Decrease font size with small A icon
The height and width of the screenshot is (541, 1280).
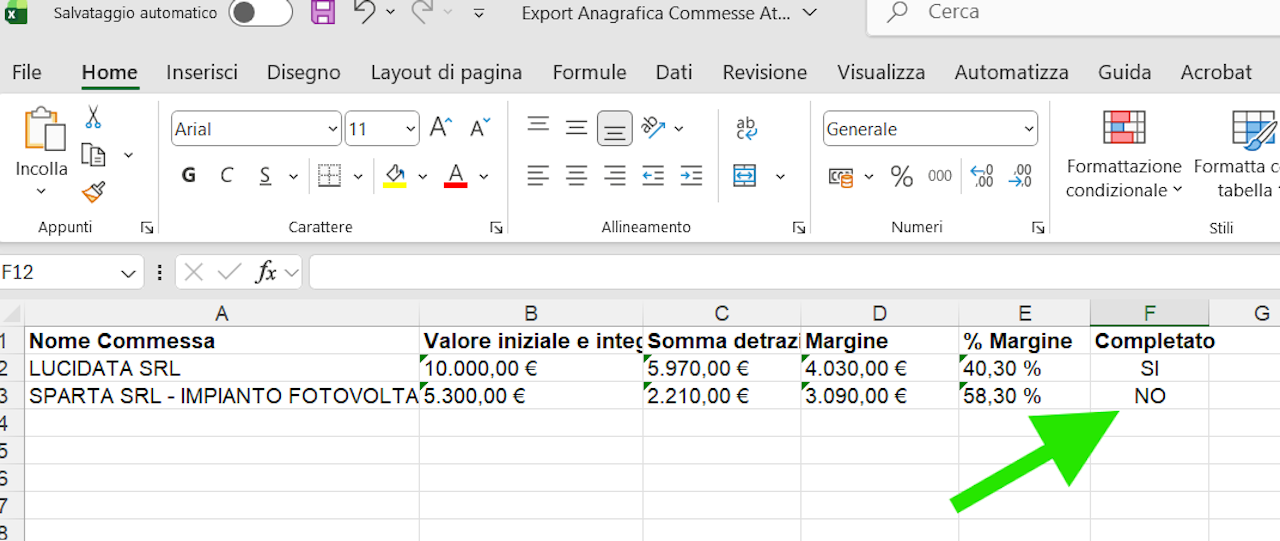(481, 128)
